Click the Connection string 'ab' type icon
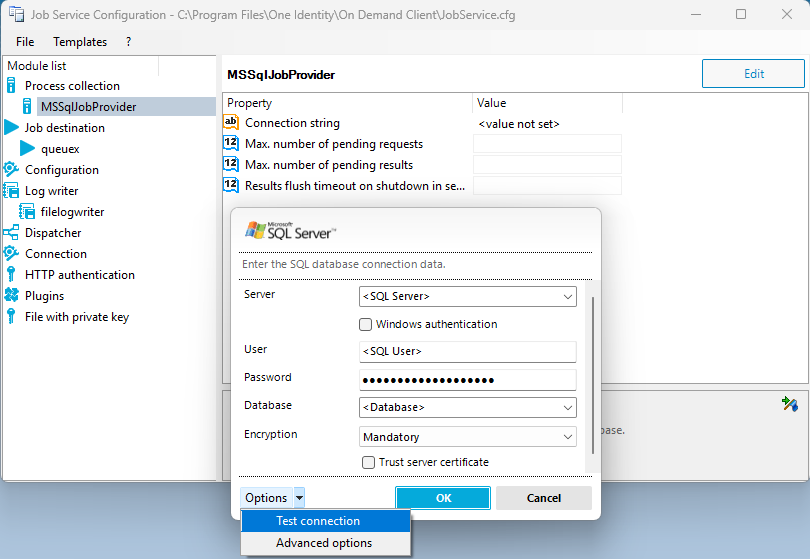 tap(230, 122)
